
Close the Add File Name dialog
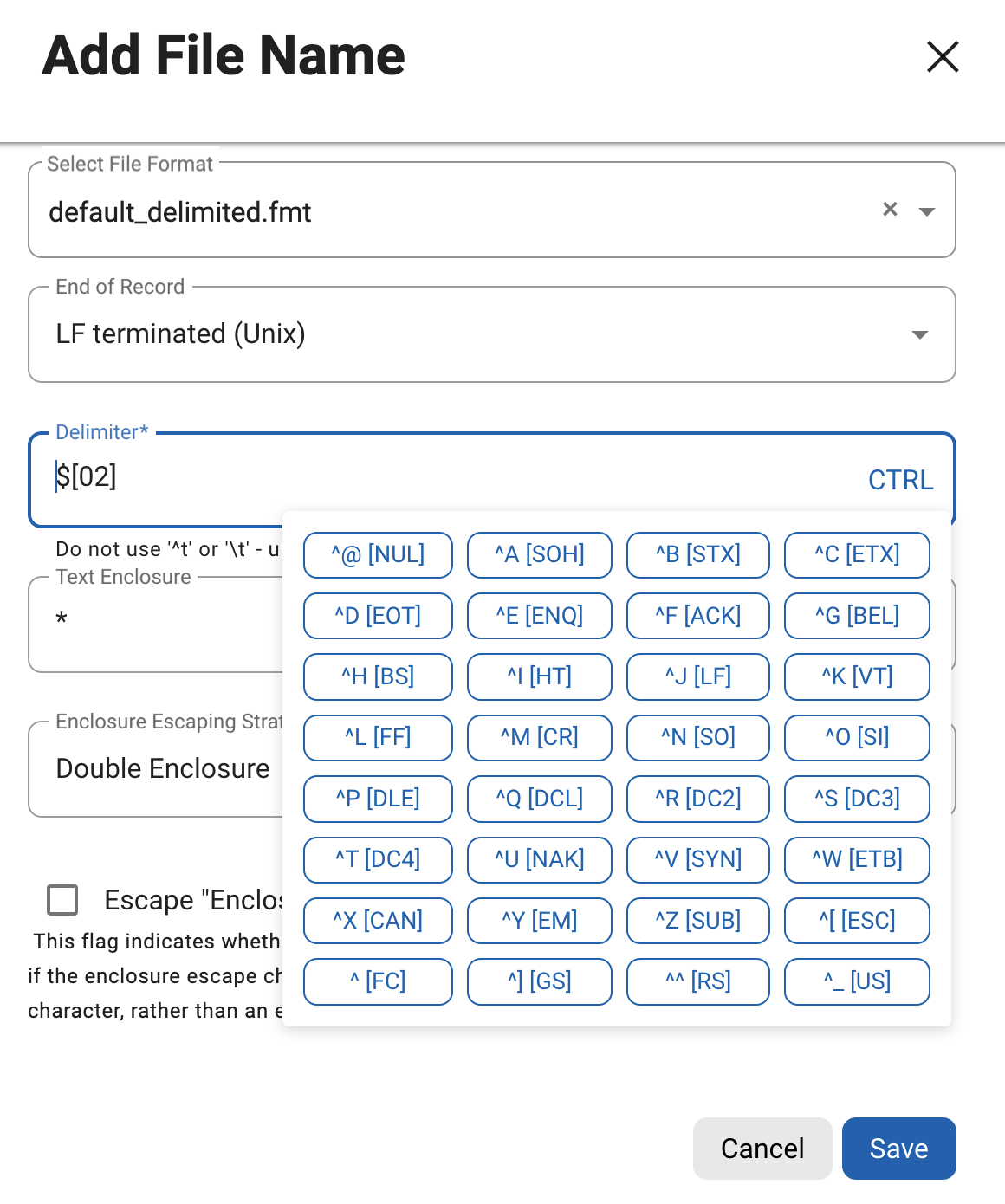click(943, 56)
